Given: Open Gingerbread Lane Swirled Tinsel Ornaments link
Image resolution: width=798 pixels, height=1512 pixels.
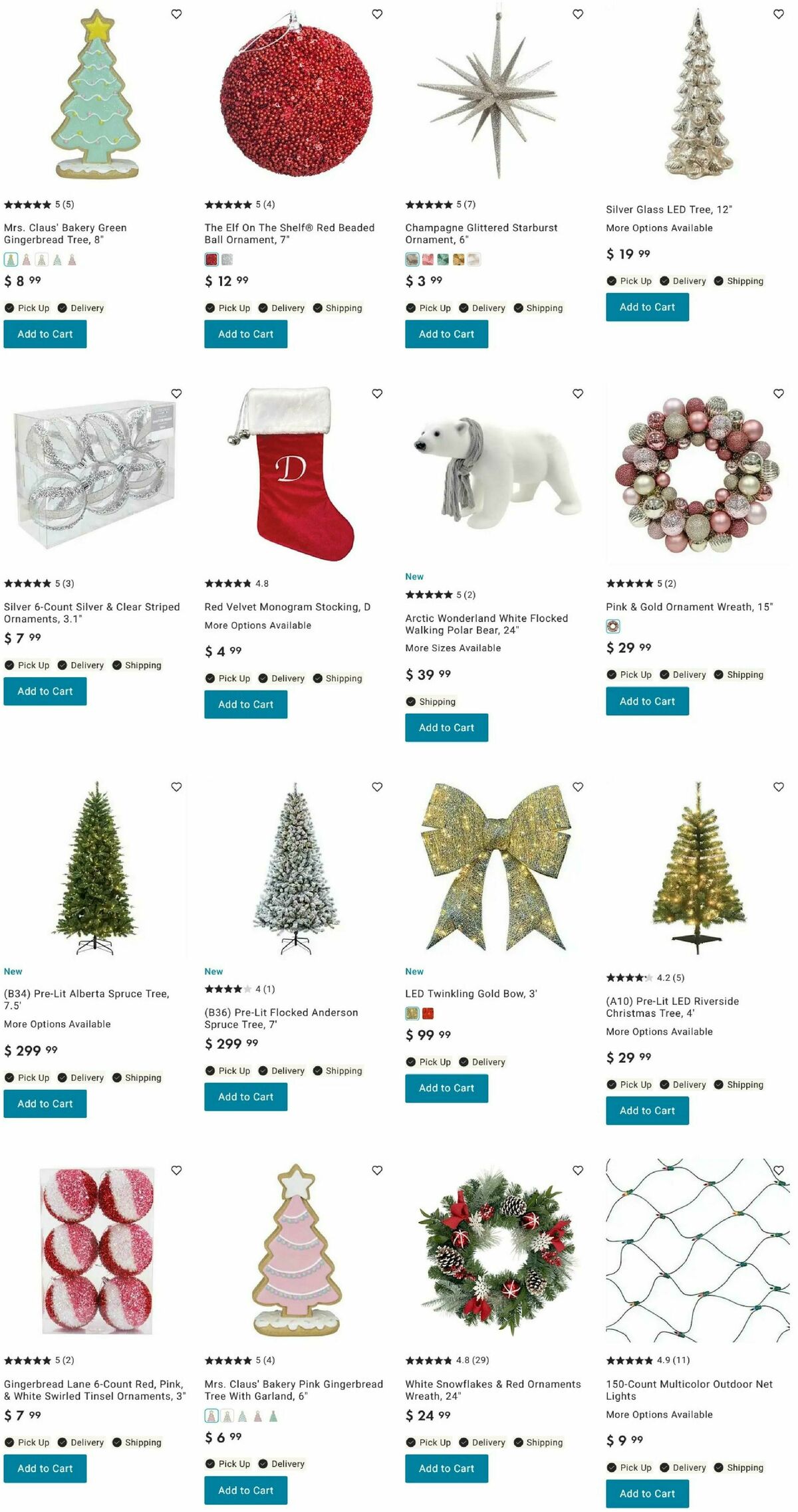Looking at the screenshot, I should tap(94, 1390).
